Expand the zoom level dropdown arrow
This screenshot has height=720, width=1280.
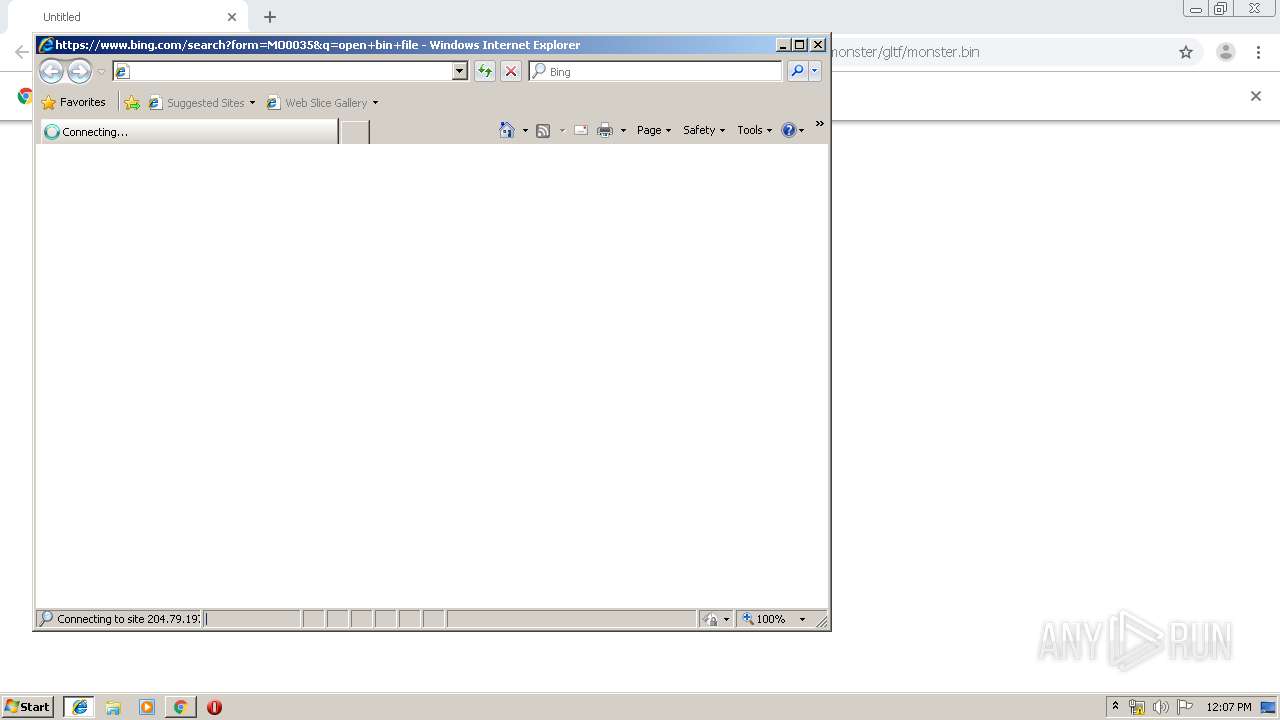(x=802, y=619)
